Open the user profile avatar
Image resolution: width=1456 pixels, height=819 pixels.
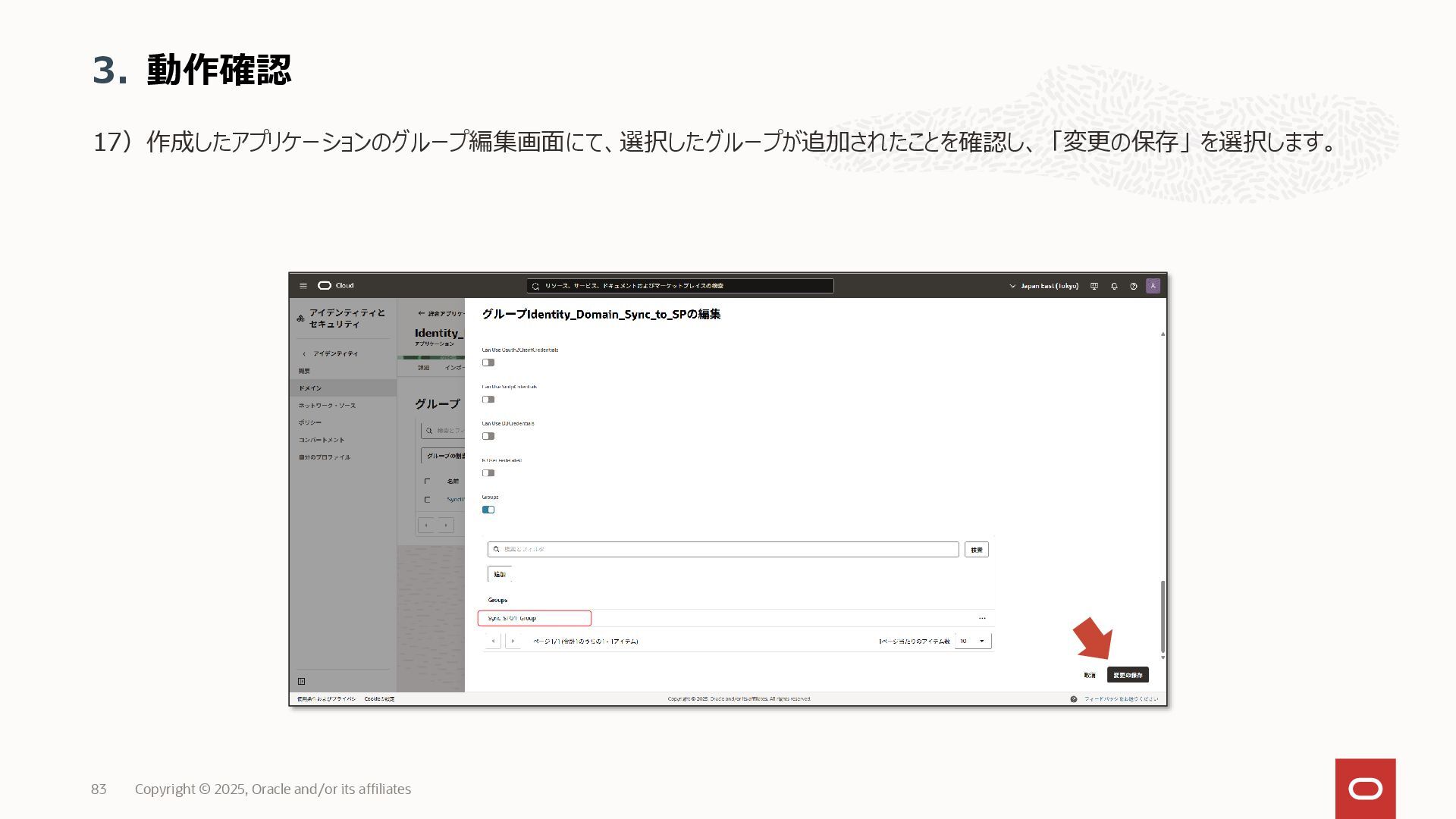click(1153, 286)
